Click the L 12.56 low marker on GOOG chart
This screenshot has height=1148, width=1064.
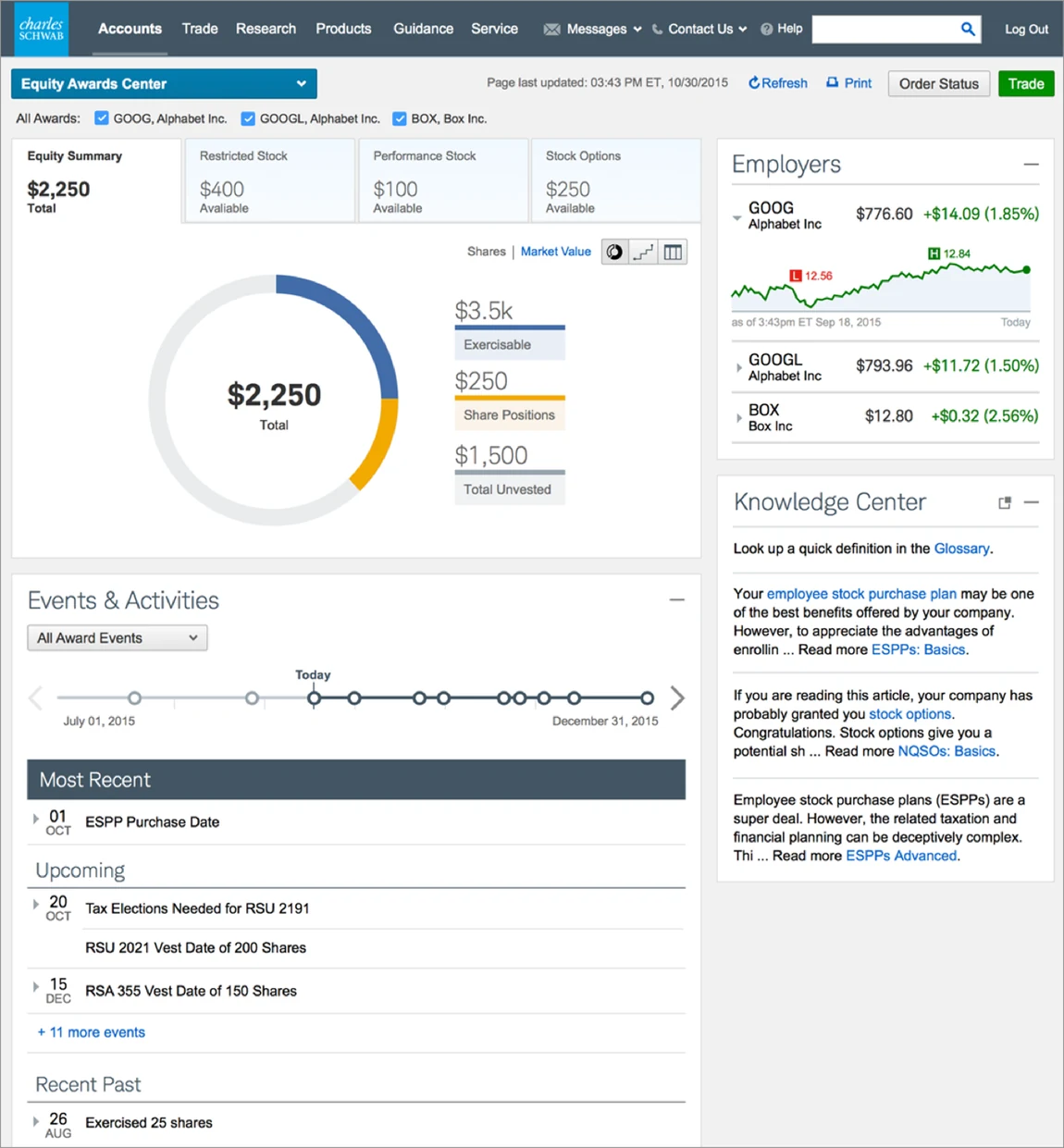click(x=810, y=276)
